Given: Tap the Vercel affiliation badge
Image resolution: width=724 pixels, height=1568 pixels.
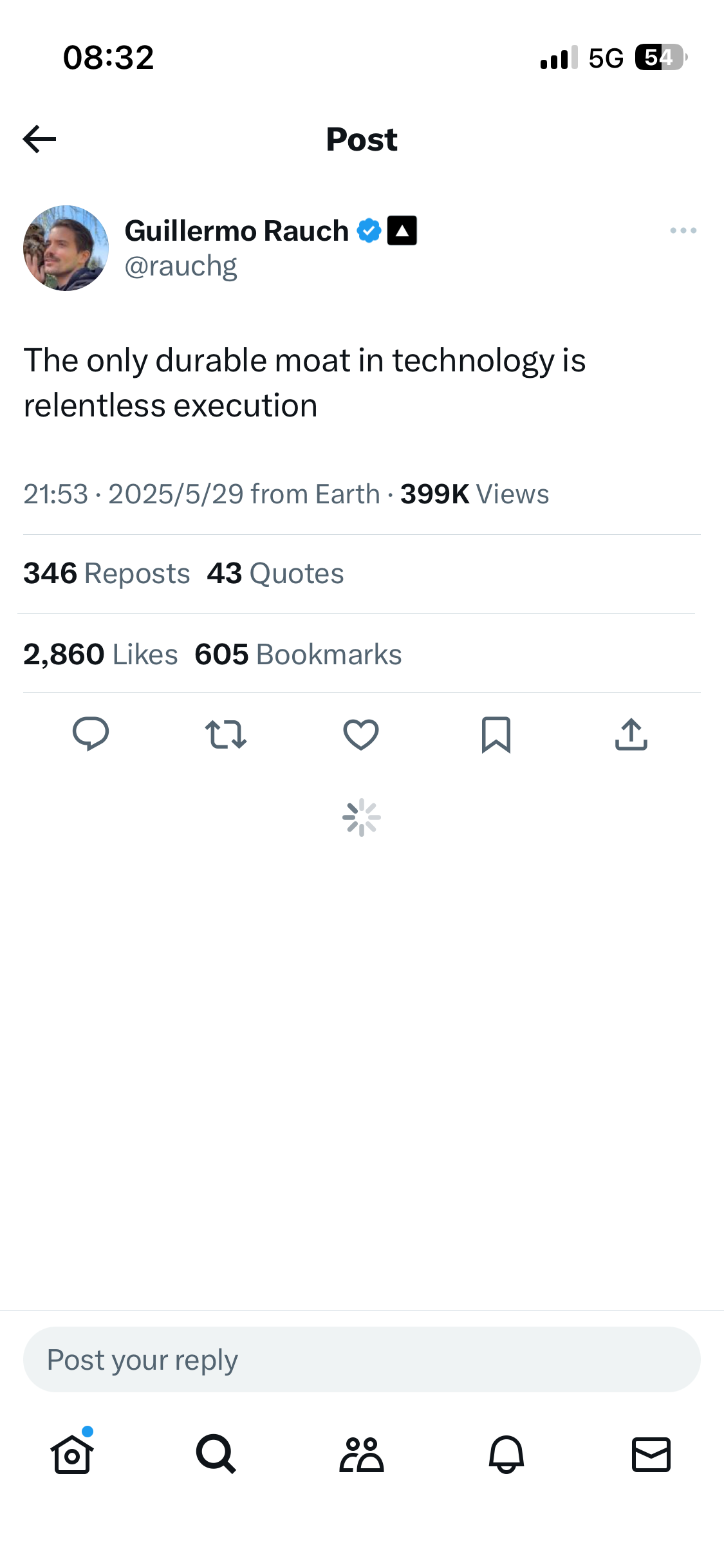Looking at the screenshot, I should point(402,230).
